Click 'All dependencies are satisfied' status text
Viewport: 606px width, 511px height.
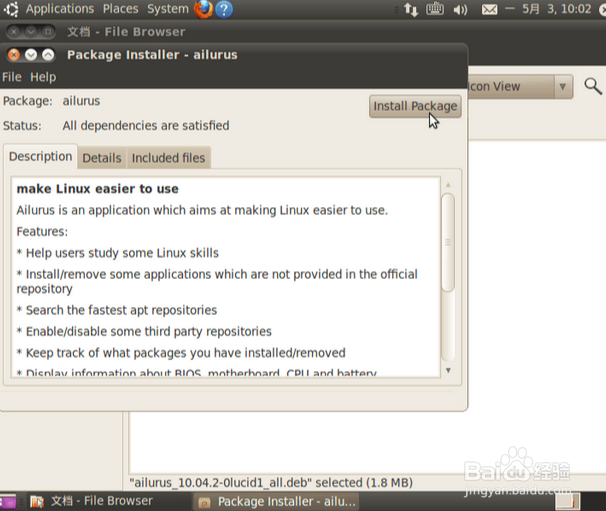tap(146, 126)
